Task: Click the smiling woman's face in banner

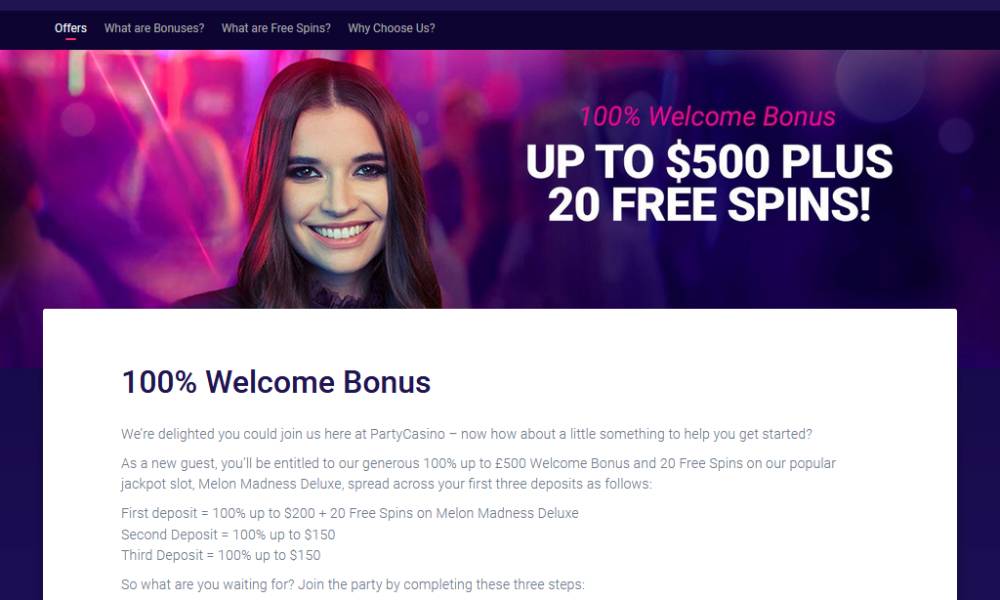Action: pyautogui.click(x=335, y=191)
